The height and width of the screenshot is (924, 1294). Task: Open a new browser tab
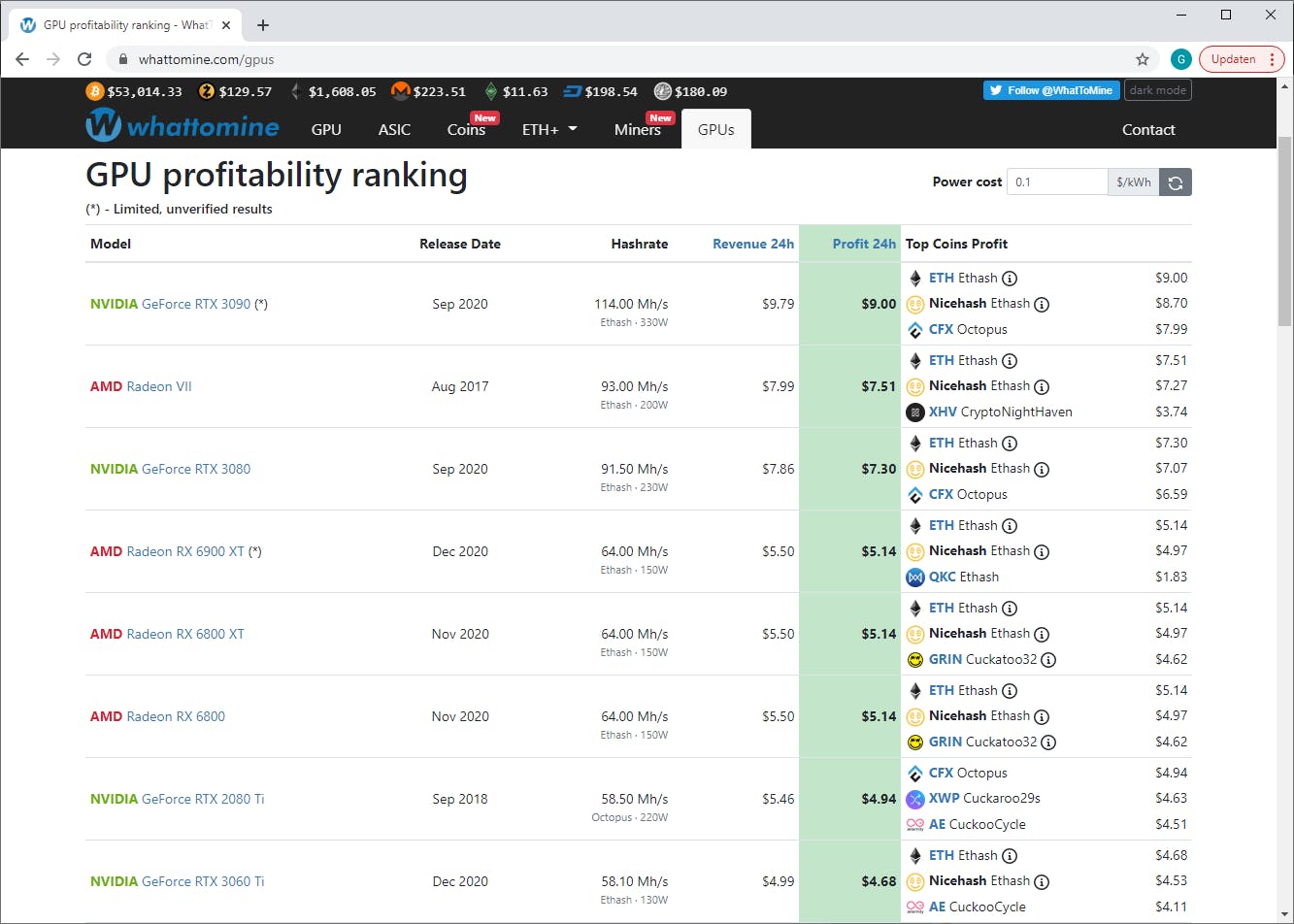click(x=263, y=25)
